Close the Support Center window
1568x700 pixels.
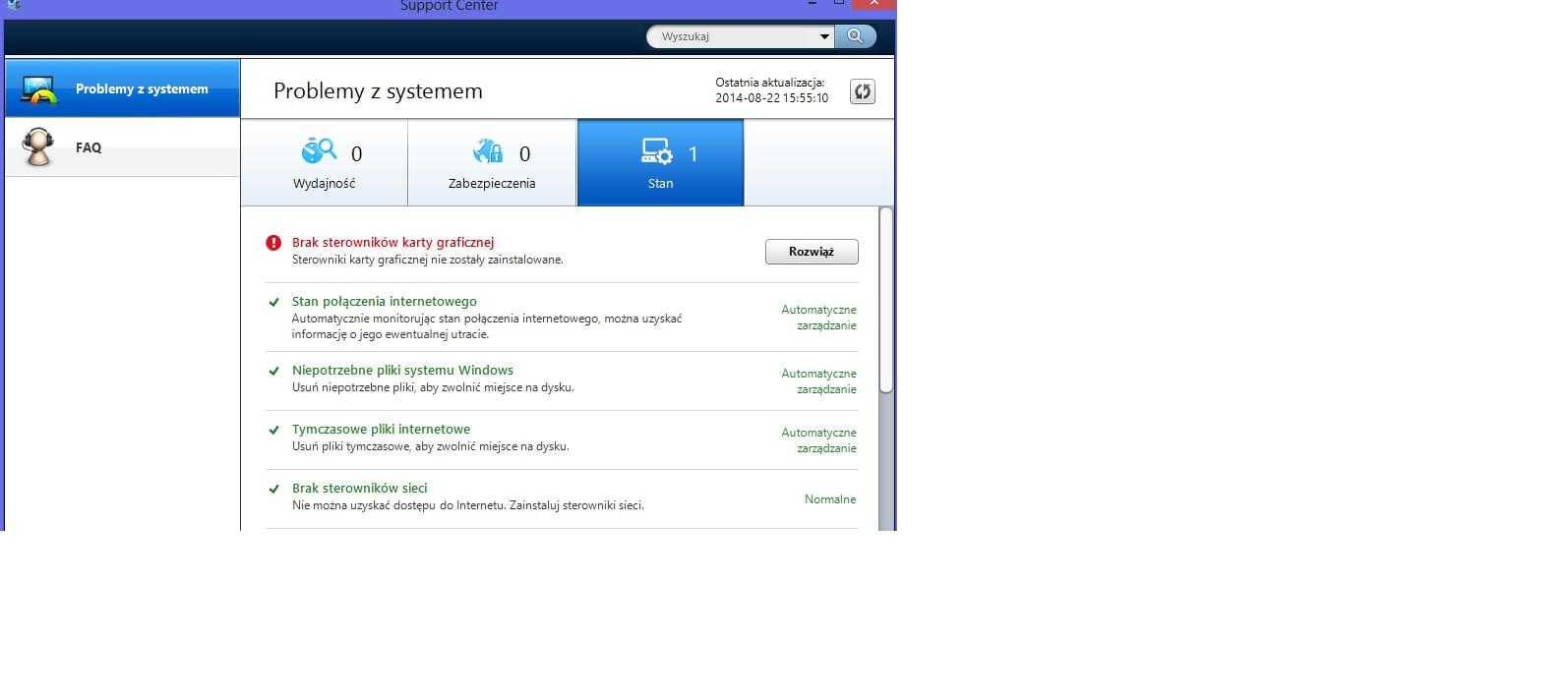[874, 4]
